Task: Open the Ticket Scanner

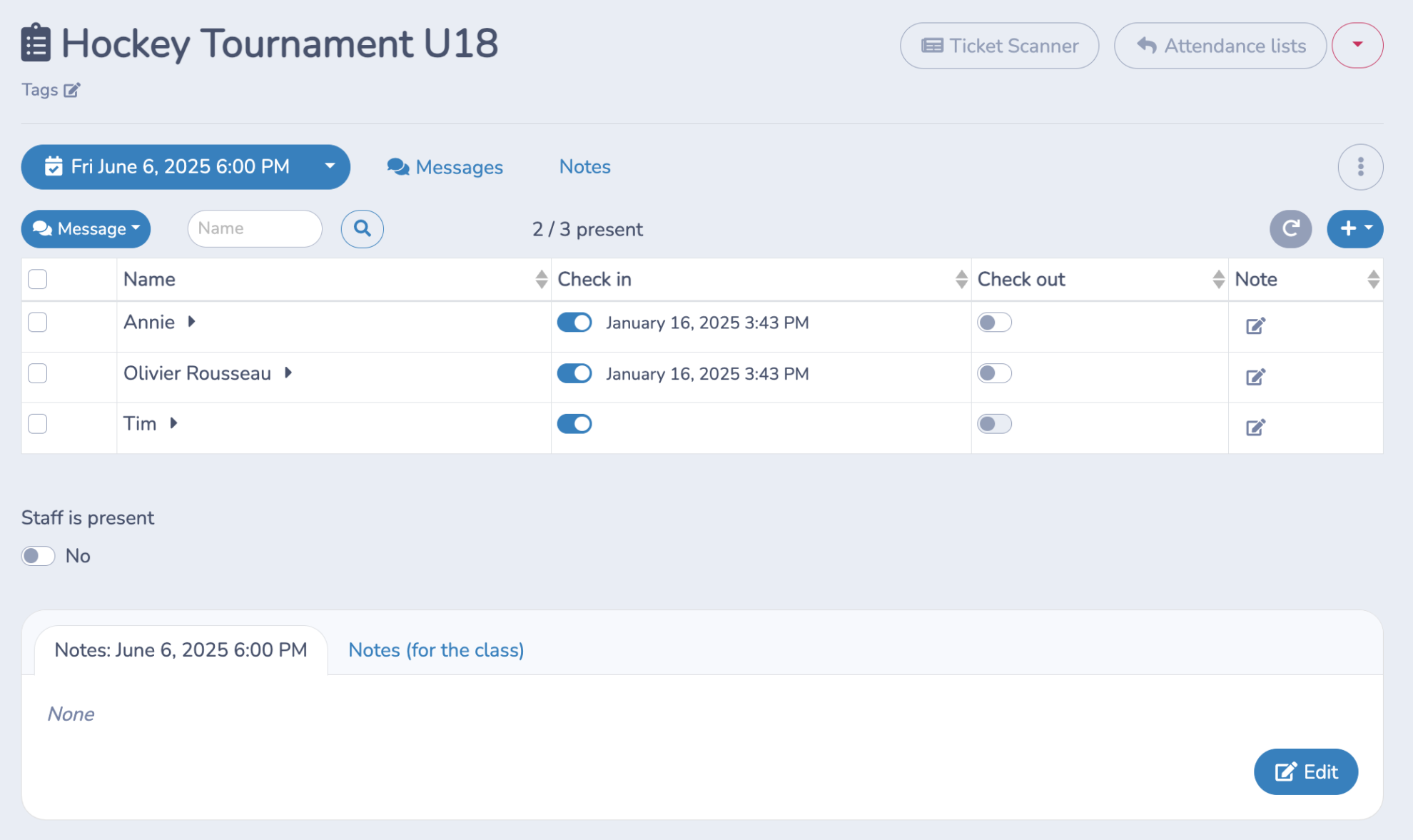Action: click(999, 46)
